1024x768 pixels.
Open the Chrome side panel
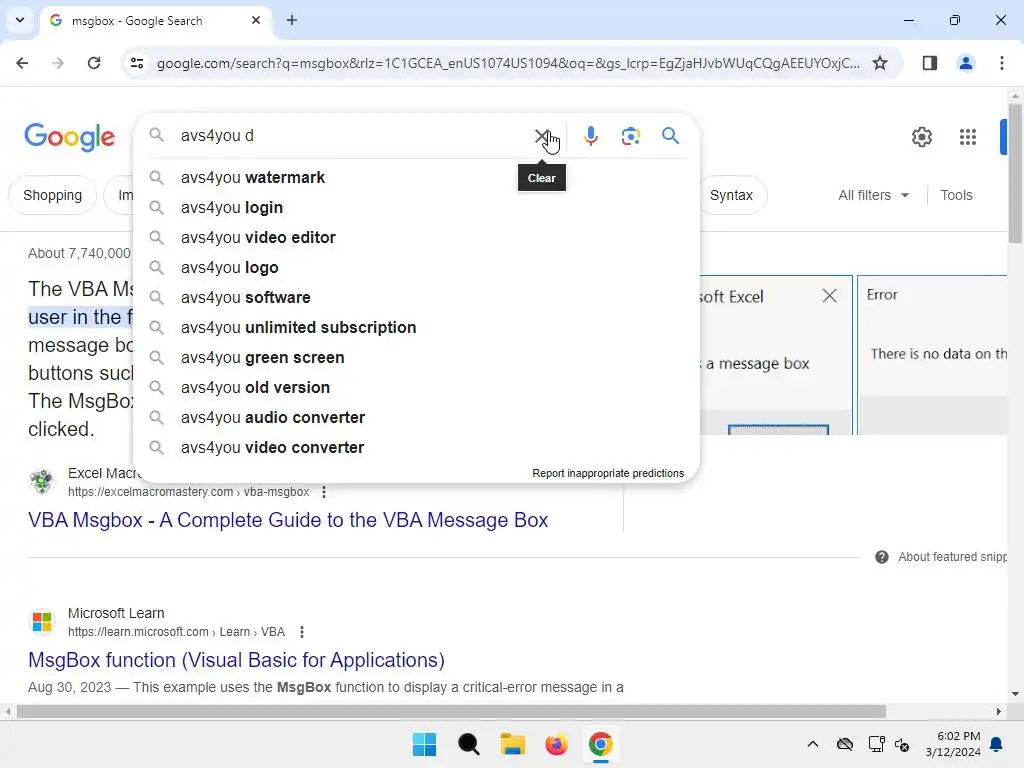coord(930,63)
